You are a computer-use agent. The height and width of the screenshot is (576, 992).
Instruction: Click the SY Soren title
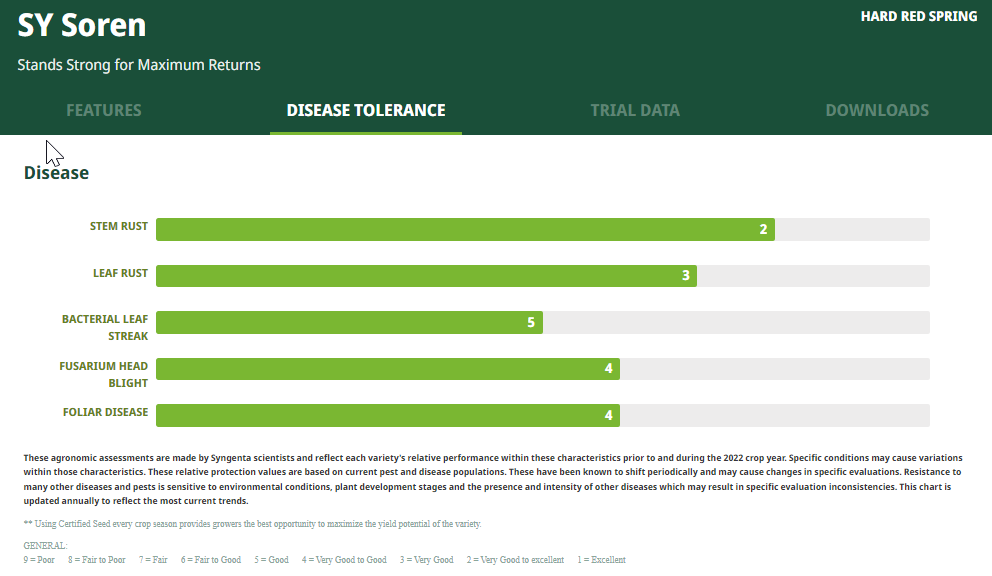pos(82,25)
